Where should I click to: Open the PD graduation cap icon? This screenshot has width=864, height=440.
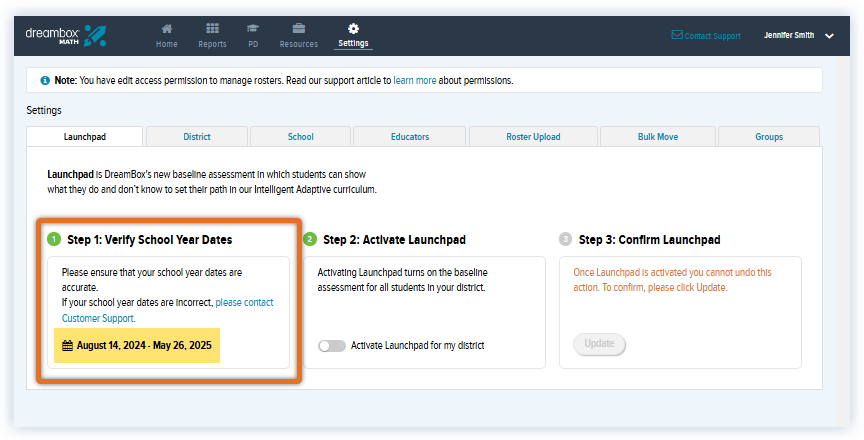[253, 29]
